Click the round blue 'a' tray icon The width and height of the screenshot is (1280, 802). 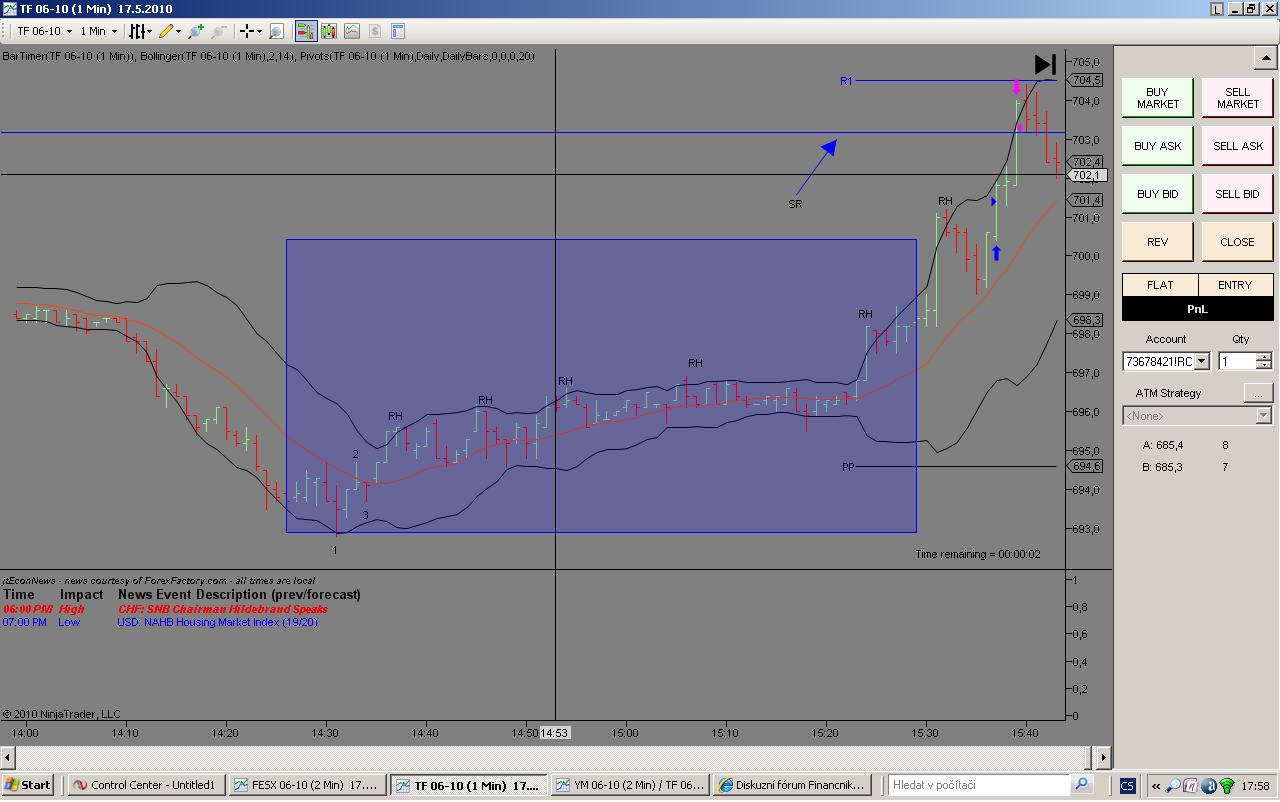coord(1209,785)
